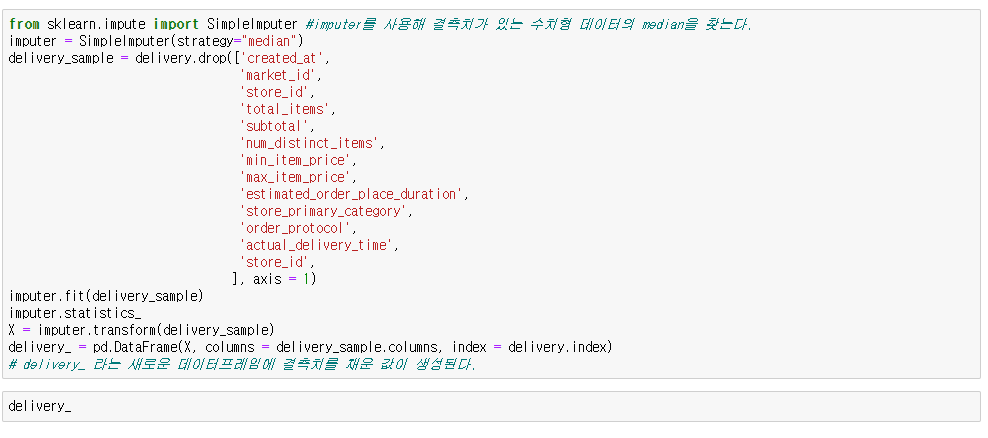Click the 'created_at' string in drop list
The width and height of the screenshot is (988, 438).
click(282, 59)
